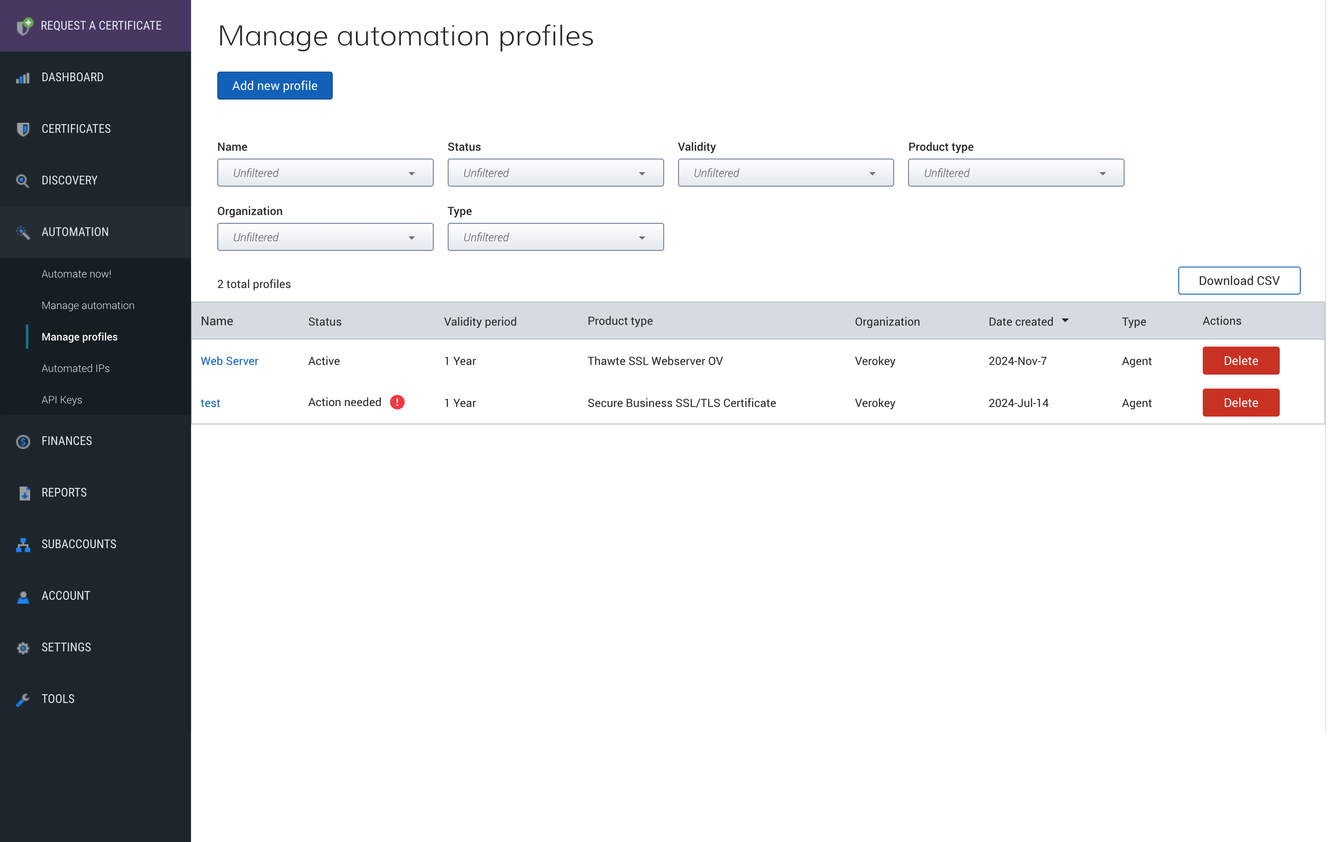Viewport: 1344px width, 842px height.
Task: Click the Tools wrench icon at sidebar bottom
Action: pyautogui.click(x=22, y=698)
